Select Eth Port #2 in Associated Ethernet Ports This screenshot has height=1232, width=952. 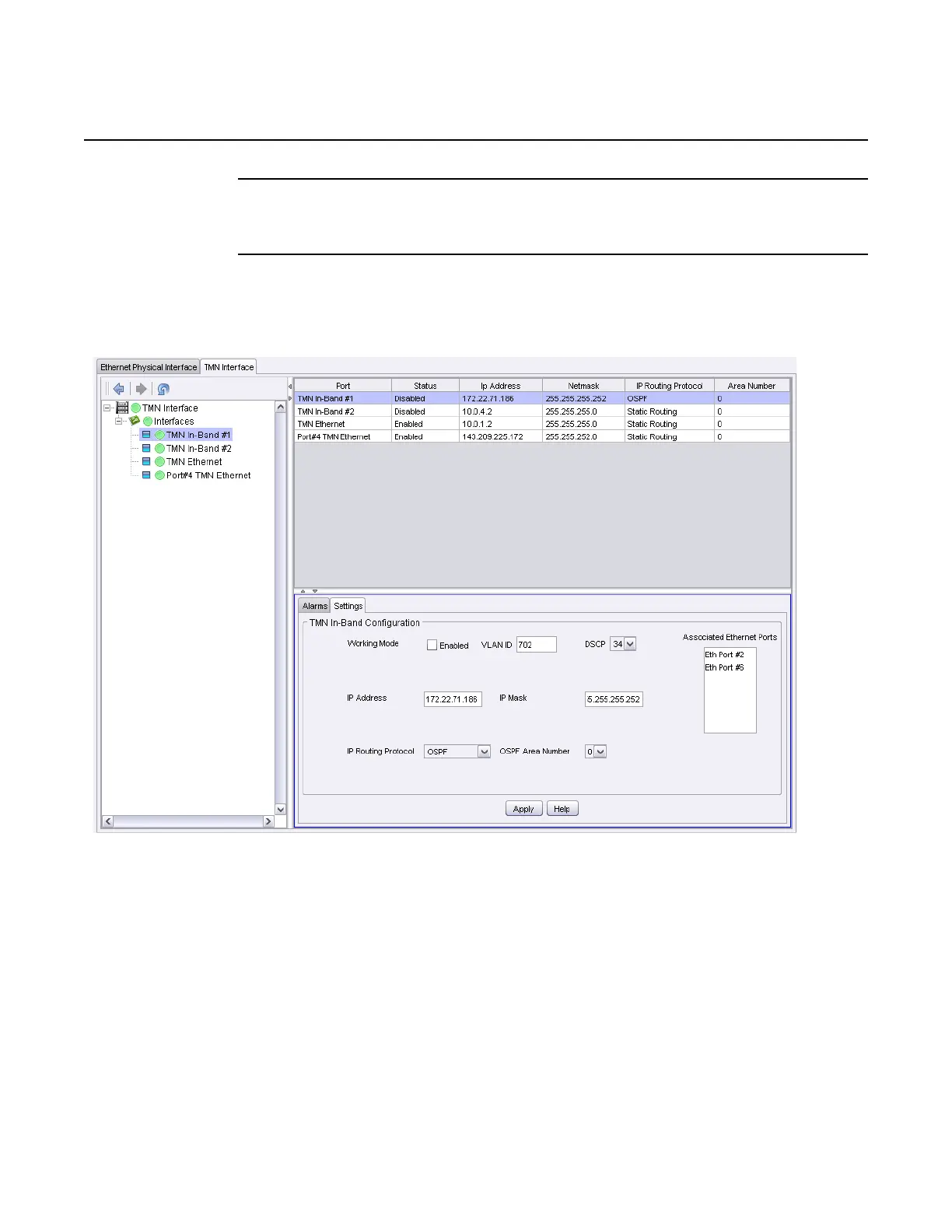pos(725,655)
